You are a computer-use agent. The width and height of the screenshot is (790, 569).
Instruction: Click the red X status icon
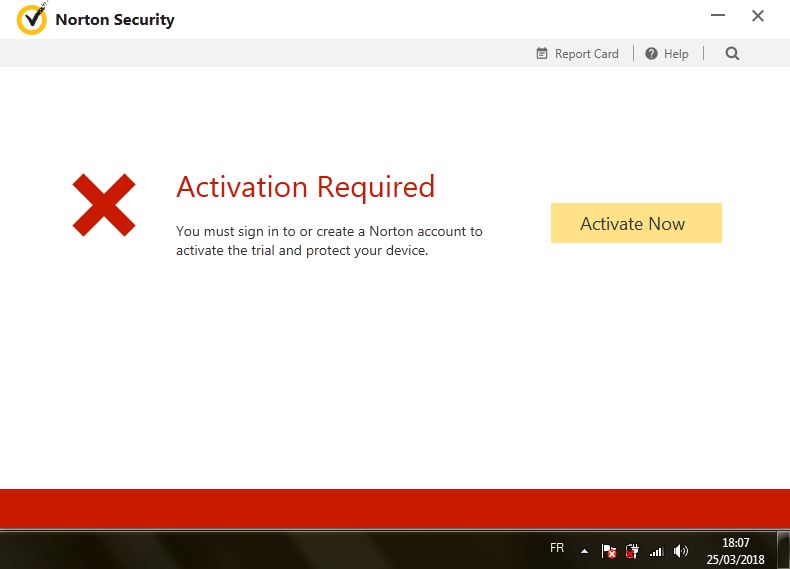pyautogui.click(x=104, y=205)
